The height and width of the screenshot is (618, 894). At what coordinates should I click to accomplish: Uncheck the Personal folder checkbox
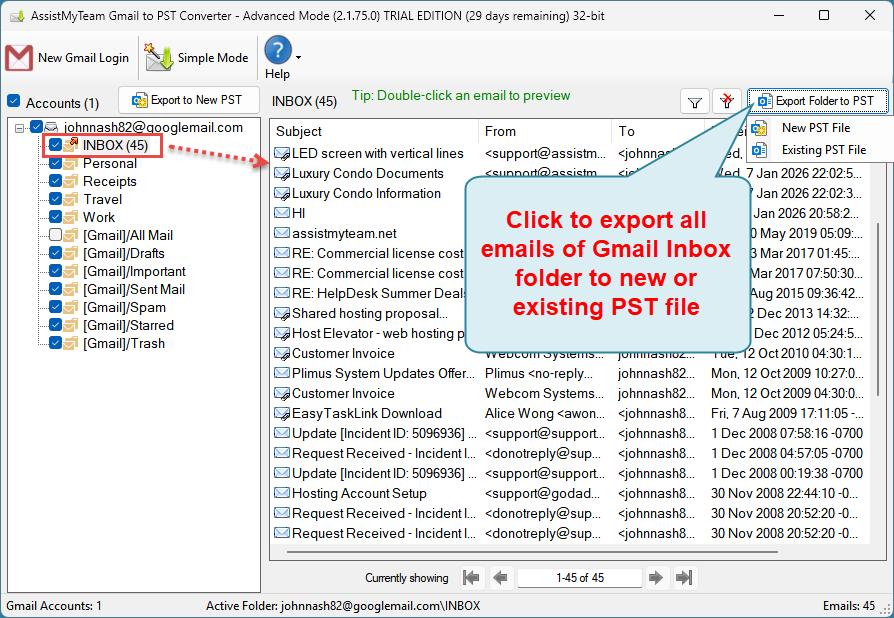pyautogui.click(x=55, y=163)
